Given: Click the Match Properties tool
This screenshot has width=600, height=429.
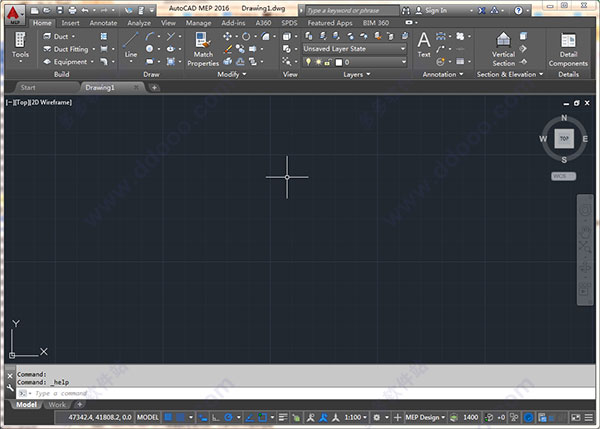Looking at the screenshot, I should tap(203, 50).
